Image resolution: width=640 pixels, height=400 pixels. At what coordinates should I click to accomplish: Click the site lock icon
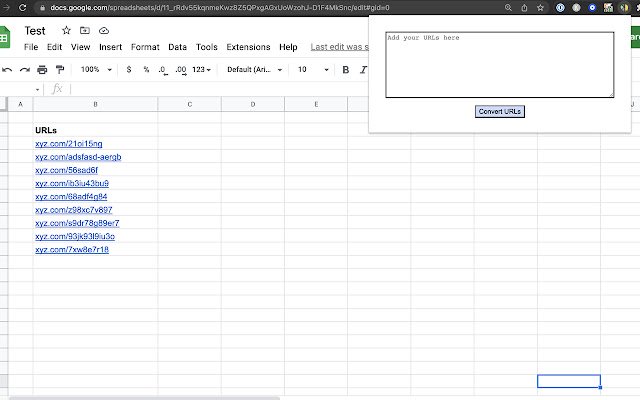pos(42,7)
